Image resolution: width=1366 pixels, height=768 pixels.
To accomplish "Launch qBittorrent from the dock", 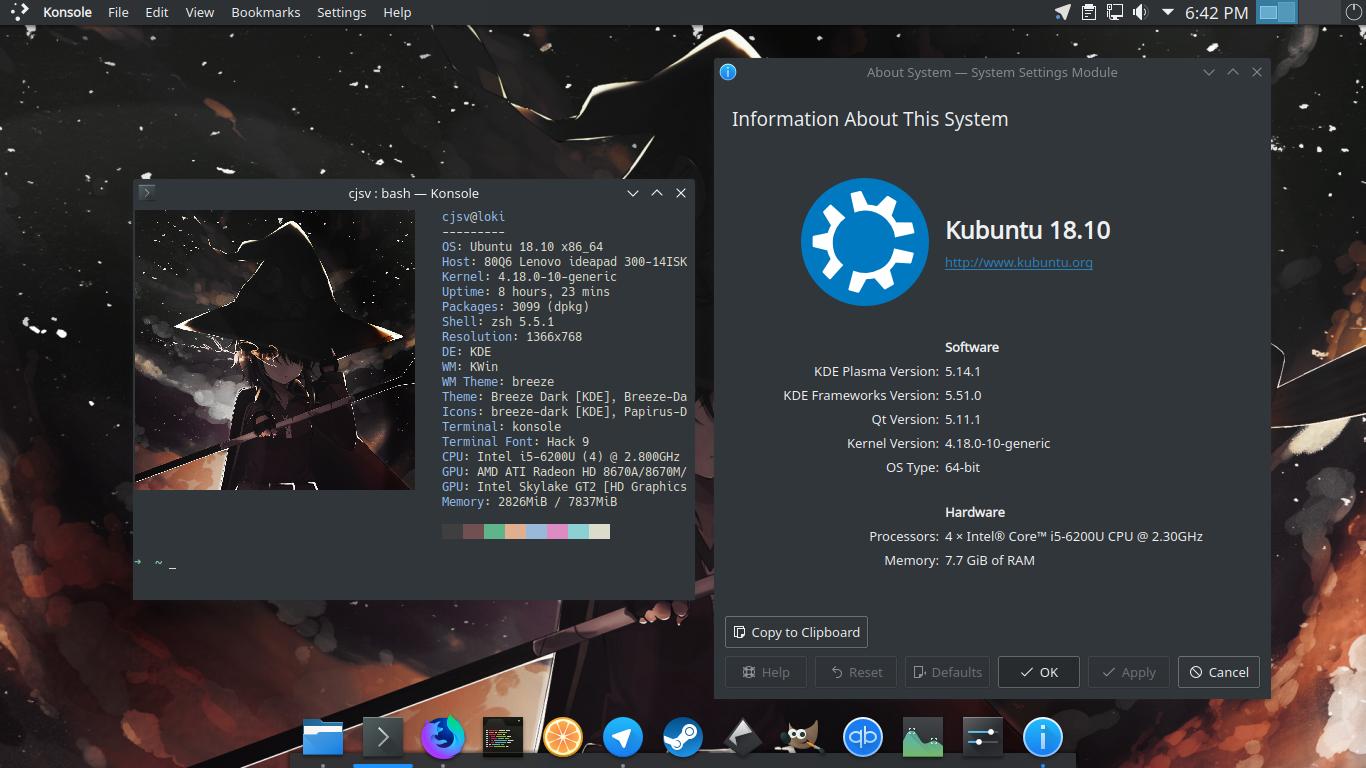I will [862, 738].
